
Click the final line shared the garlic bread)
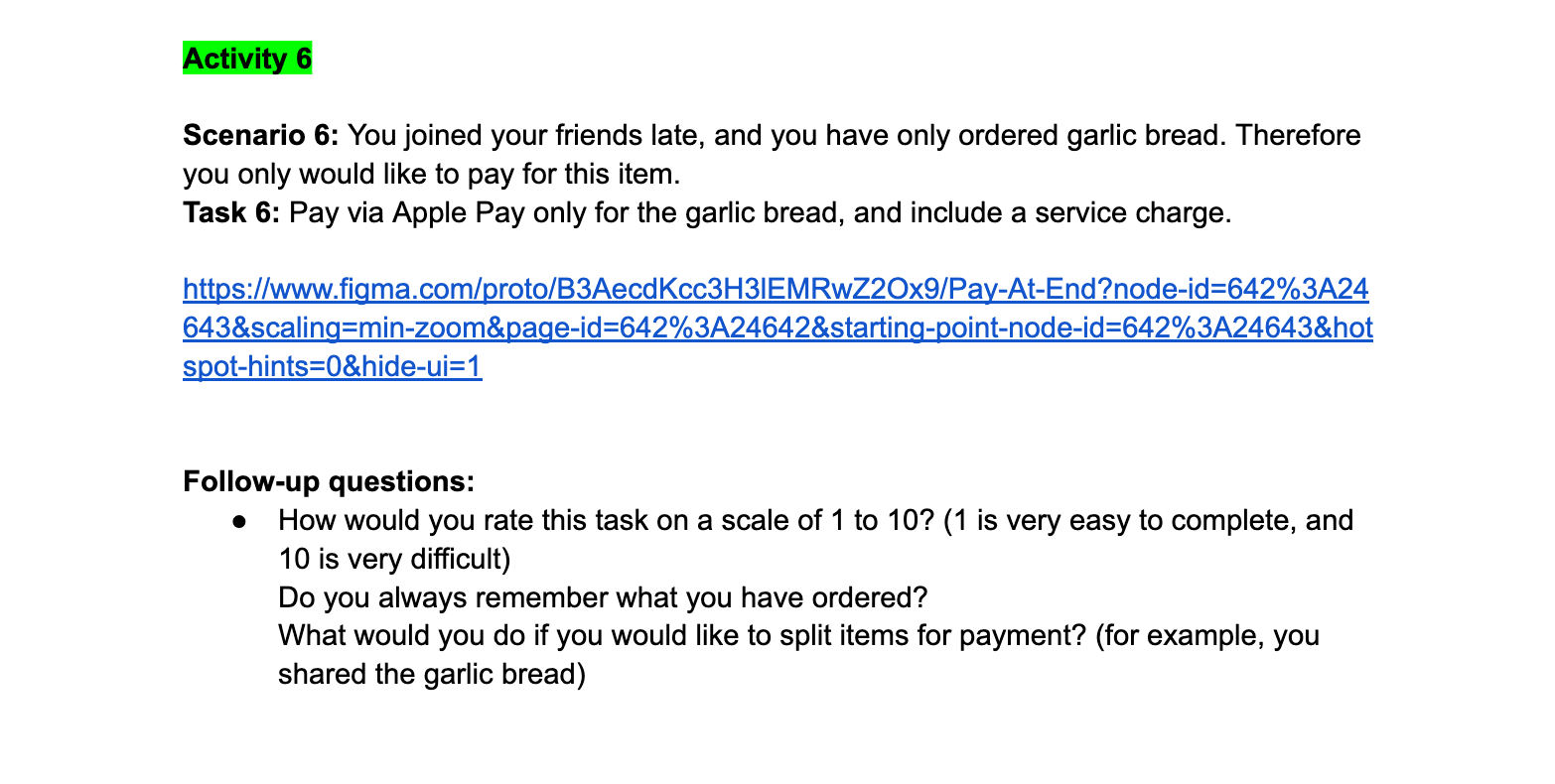point(432,675)
